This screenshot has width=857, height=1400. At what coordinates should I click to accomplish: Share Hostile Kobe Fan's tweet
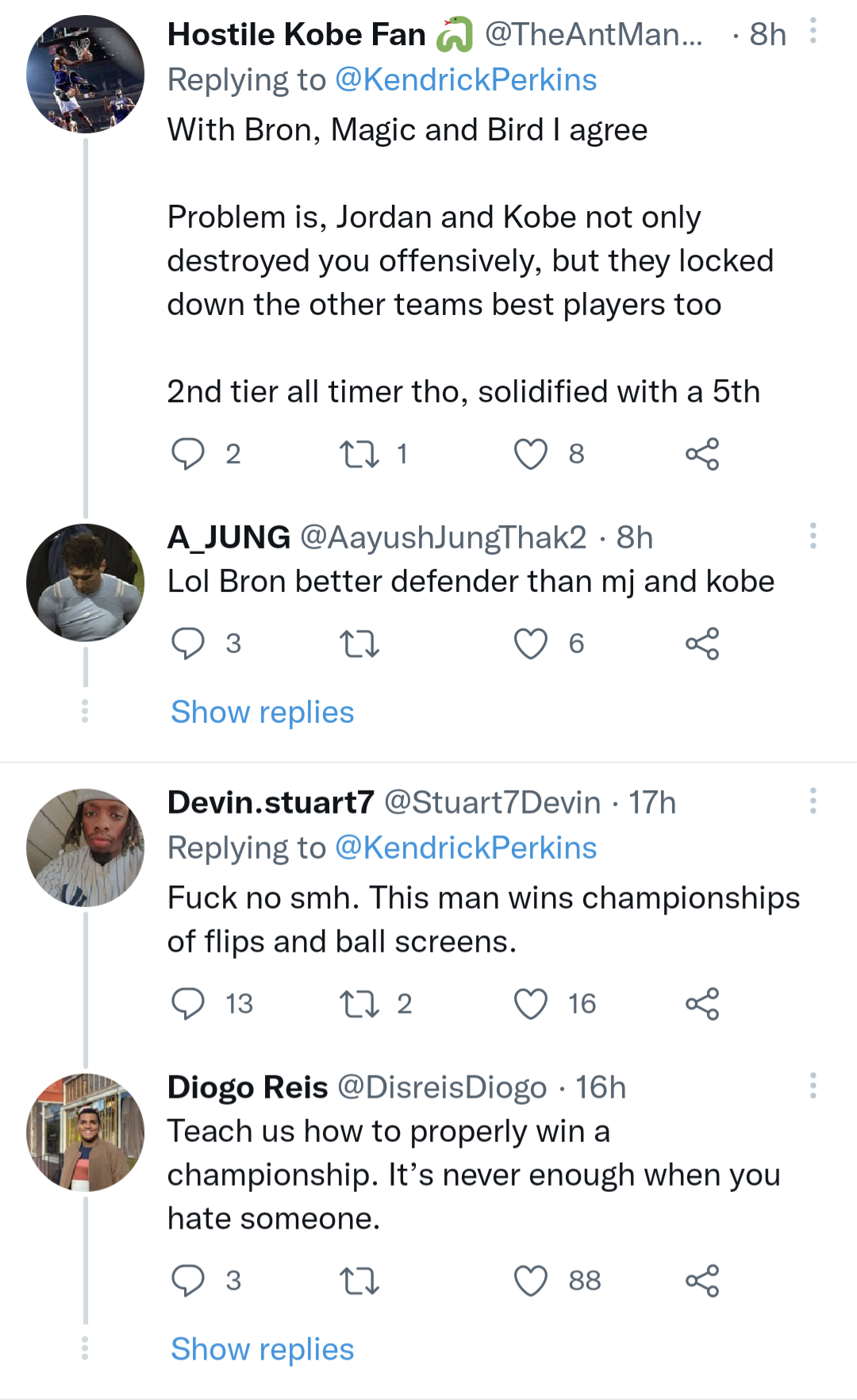click(x=702, y=454)
